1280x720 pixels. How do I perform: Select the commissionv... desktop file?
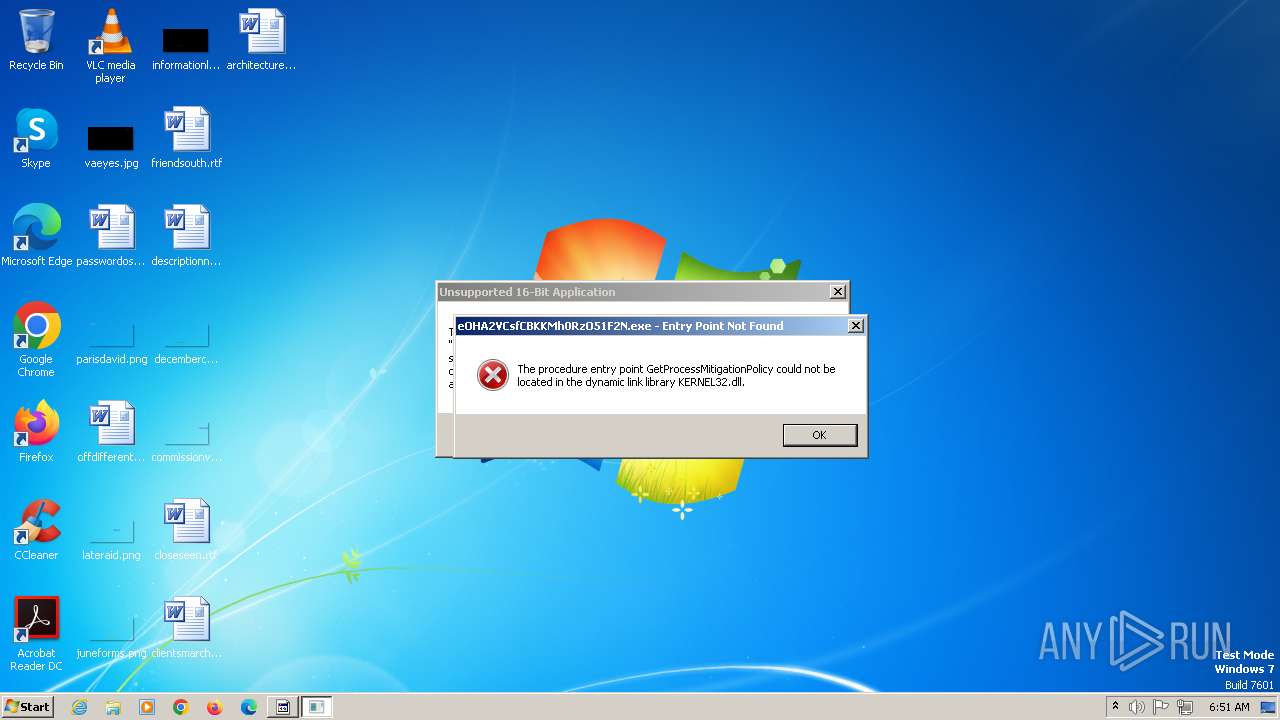[x=187, y=441]
